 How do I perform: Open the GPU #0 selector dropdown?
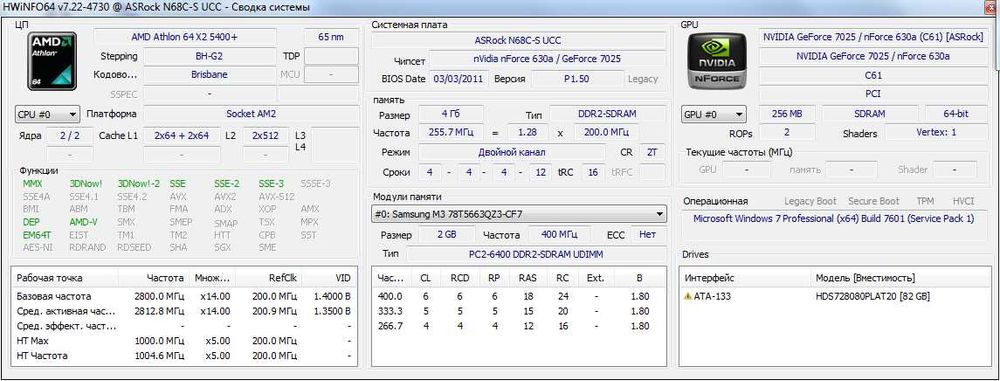coord(713,115)
